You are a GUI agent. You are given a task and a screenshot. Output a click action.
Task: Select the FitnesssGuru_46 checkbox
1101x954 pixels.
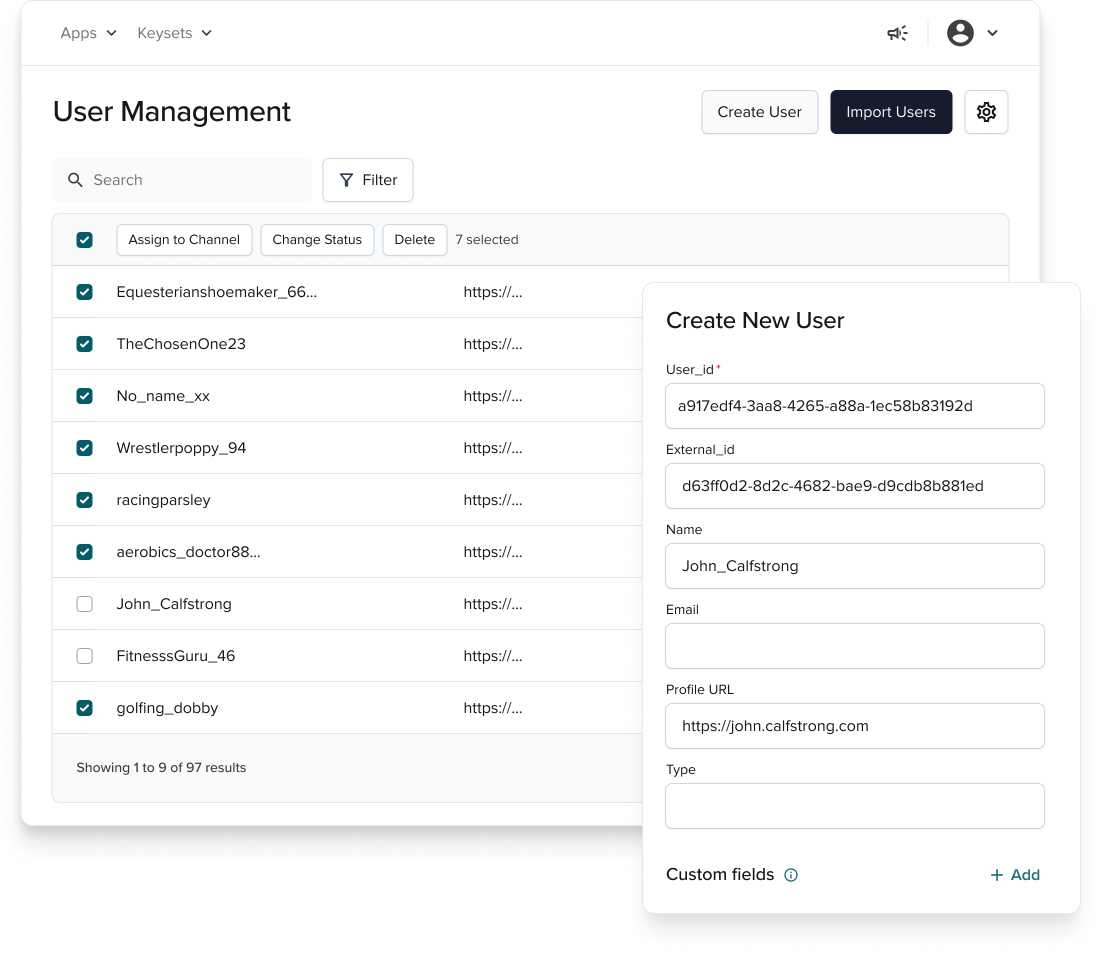pyautogui.click(x=85, y=656)
